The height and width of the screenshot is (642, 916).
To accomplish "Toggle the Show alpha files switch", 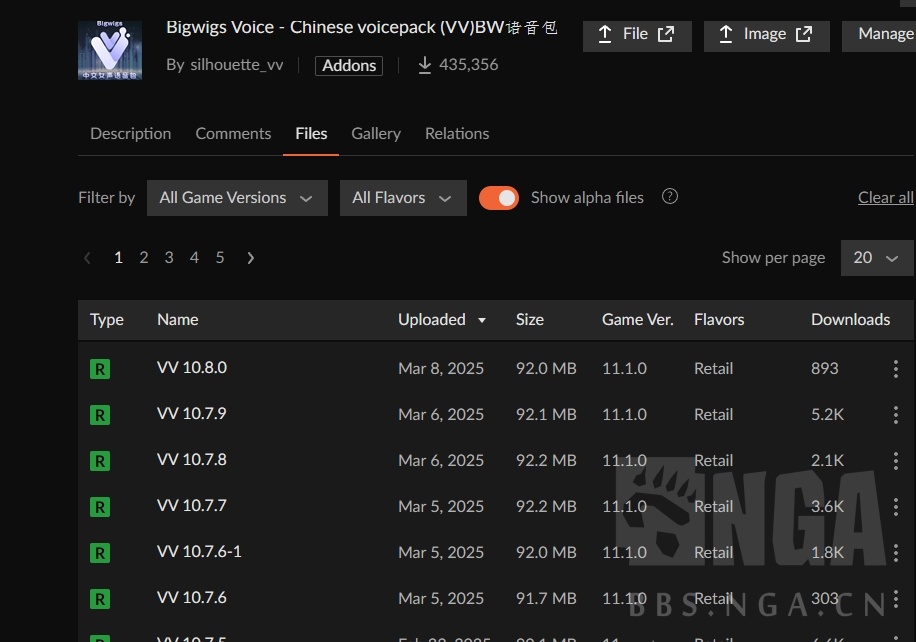I will (x=499, y=197).
